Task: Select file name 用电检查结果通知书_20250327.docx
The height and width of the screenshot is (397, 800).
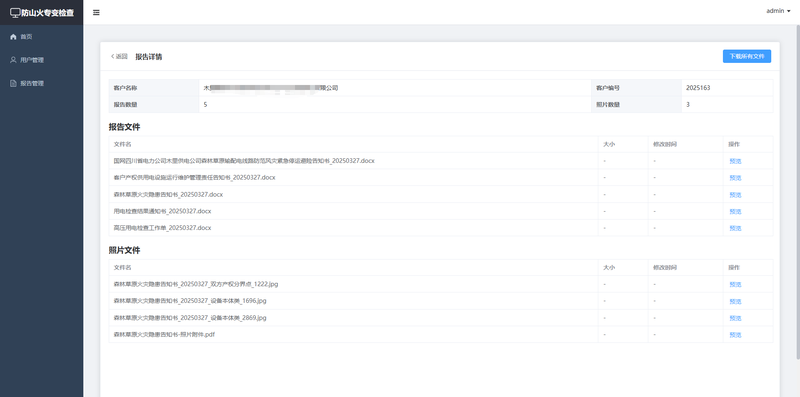Action: pos(162,211)
